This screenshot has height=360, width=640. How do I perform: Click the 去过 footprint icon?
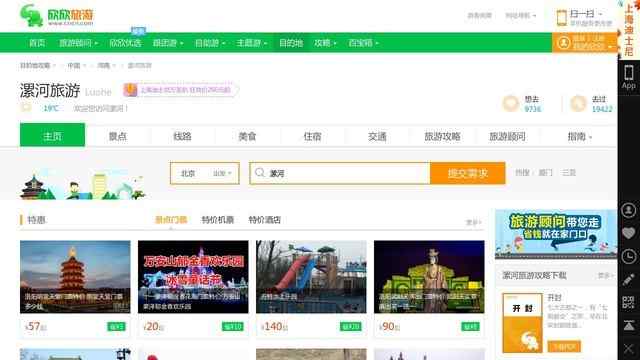[x=578, y=104]
